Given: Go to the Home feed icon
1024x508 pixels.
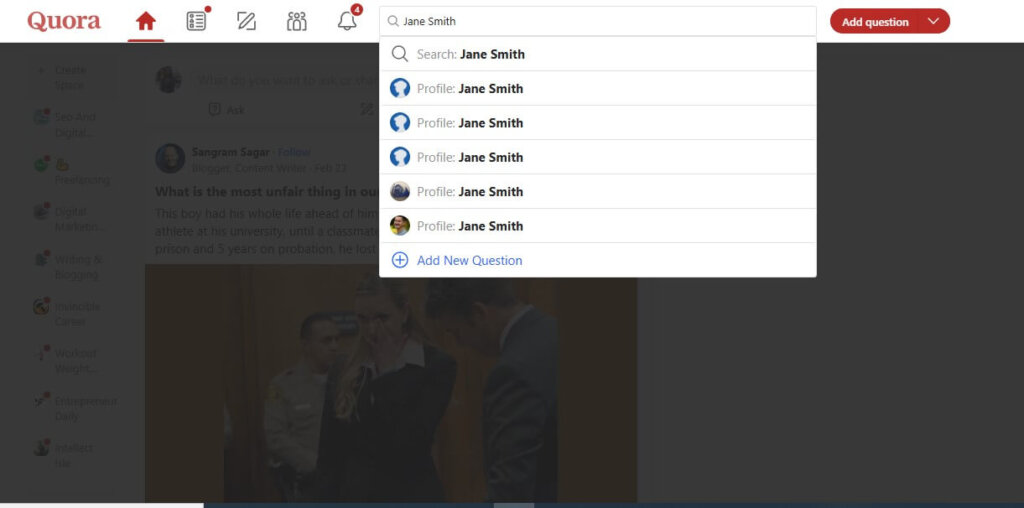Looking at the screenshot, I should pyautogui.click(x=146, y=22).
